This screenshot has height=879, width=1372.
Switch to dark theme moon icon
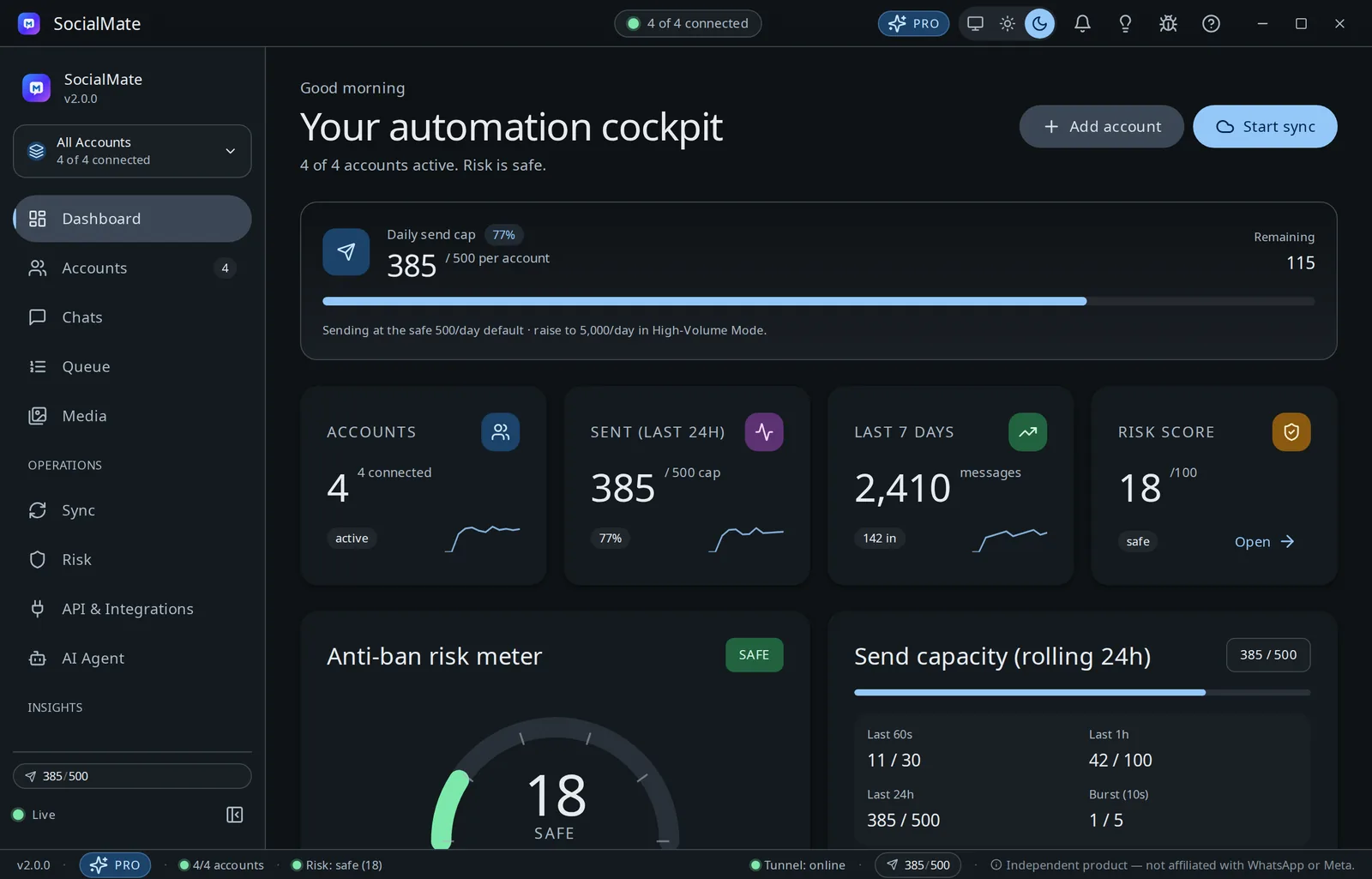[1039, 23]
